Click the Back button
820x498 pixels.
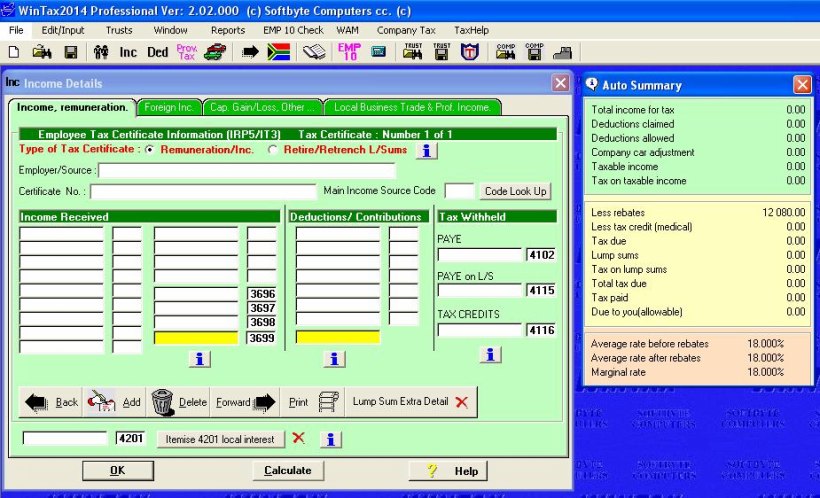tap(51, 402)
